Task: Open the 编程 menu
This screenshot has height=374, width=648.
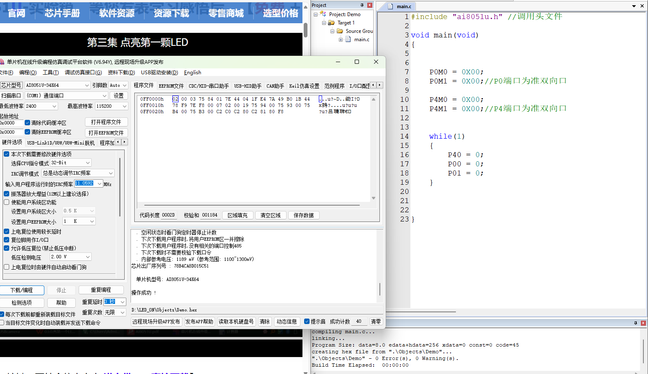Action: (x=28, y=72)
